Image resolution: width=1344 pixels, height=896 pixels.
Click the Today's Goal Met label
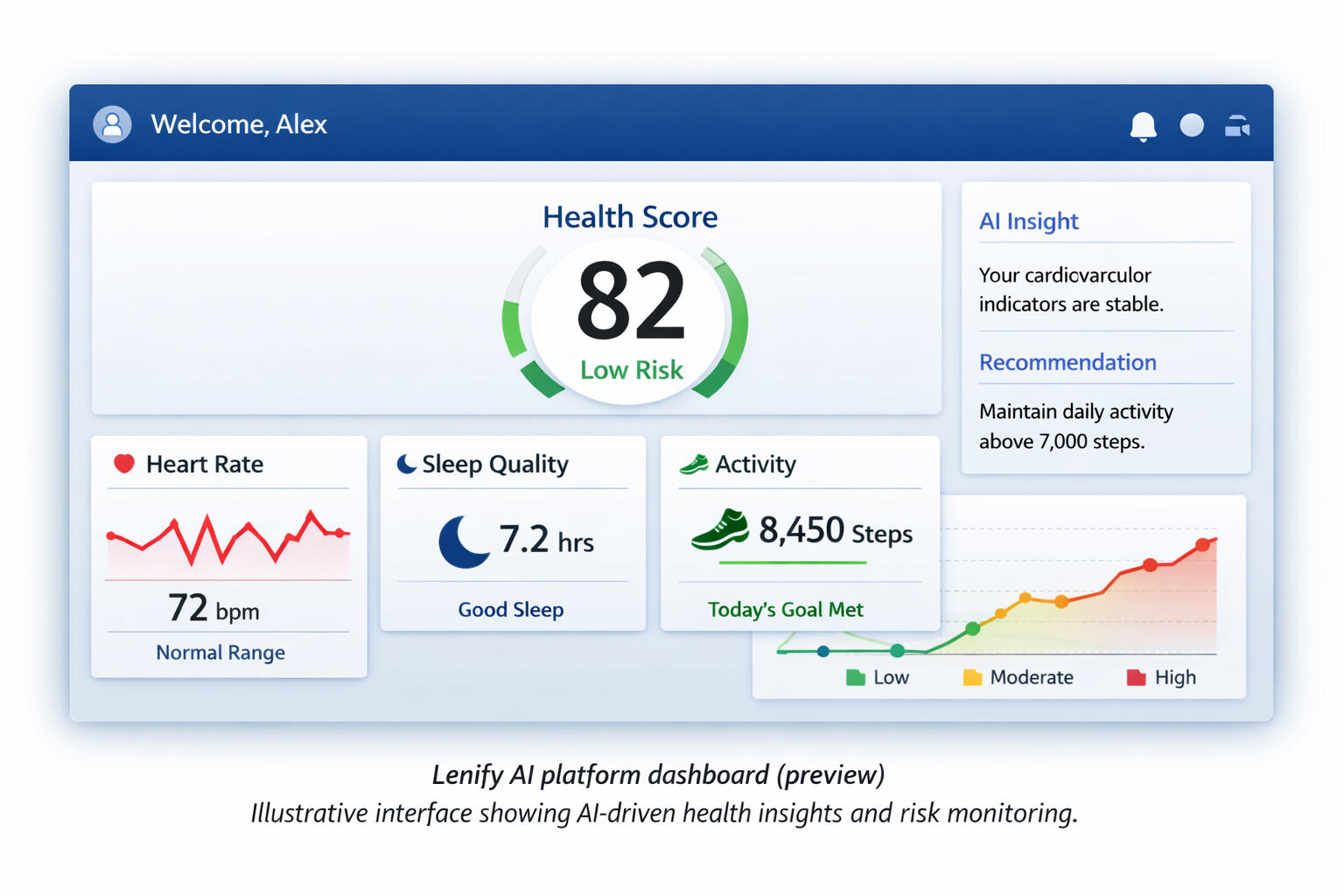(785, 610)
